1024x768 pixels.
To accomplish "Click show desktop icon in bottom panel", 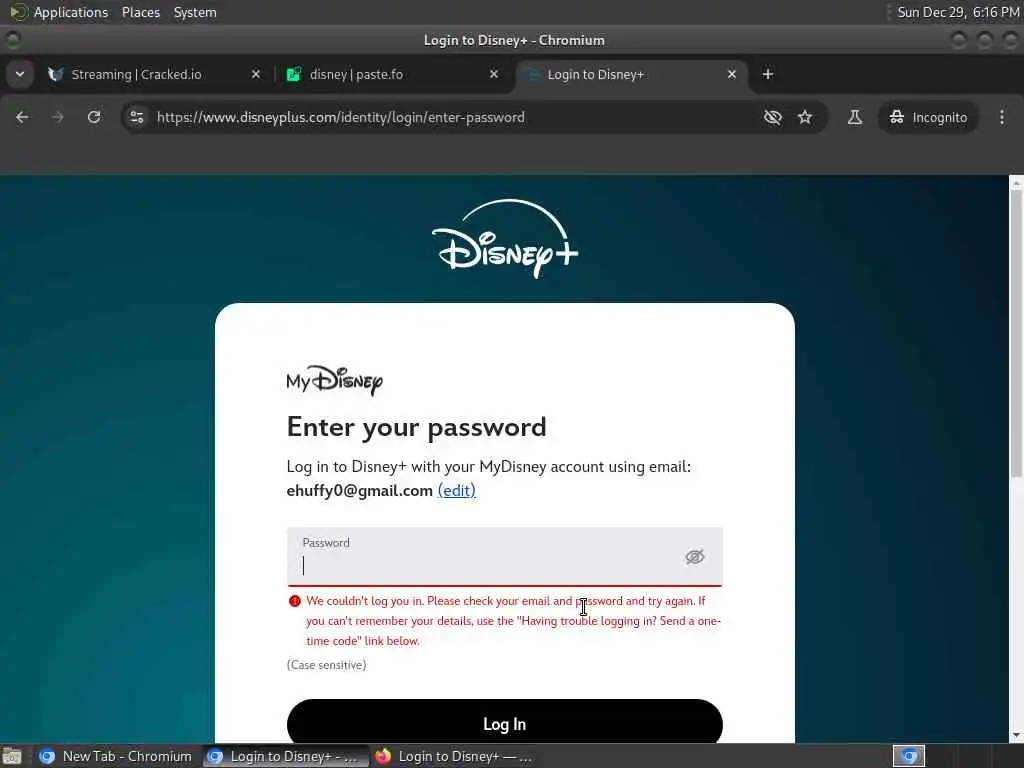I will 12,756.
